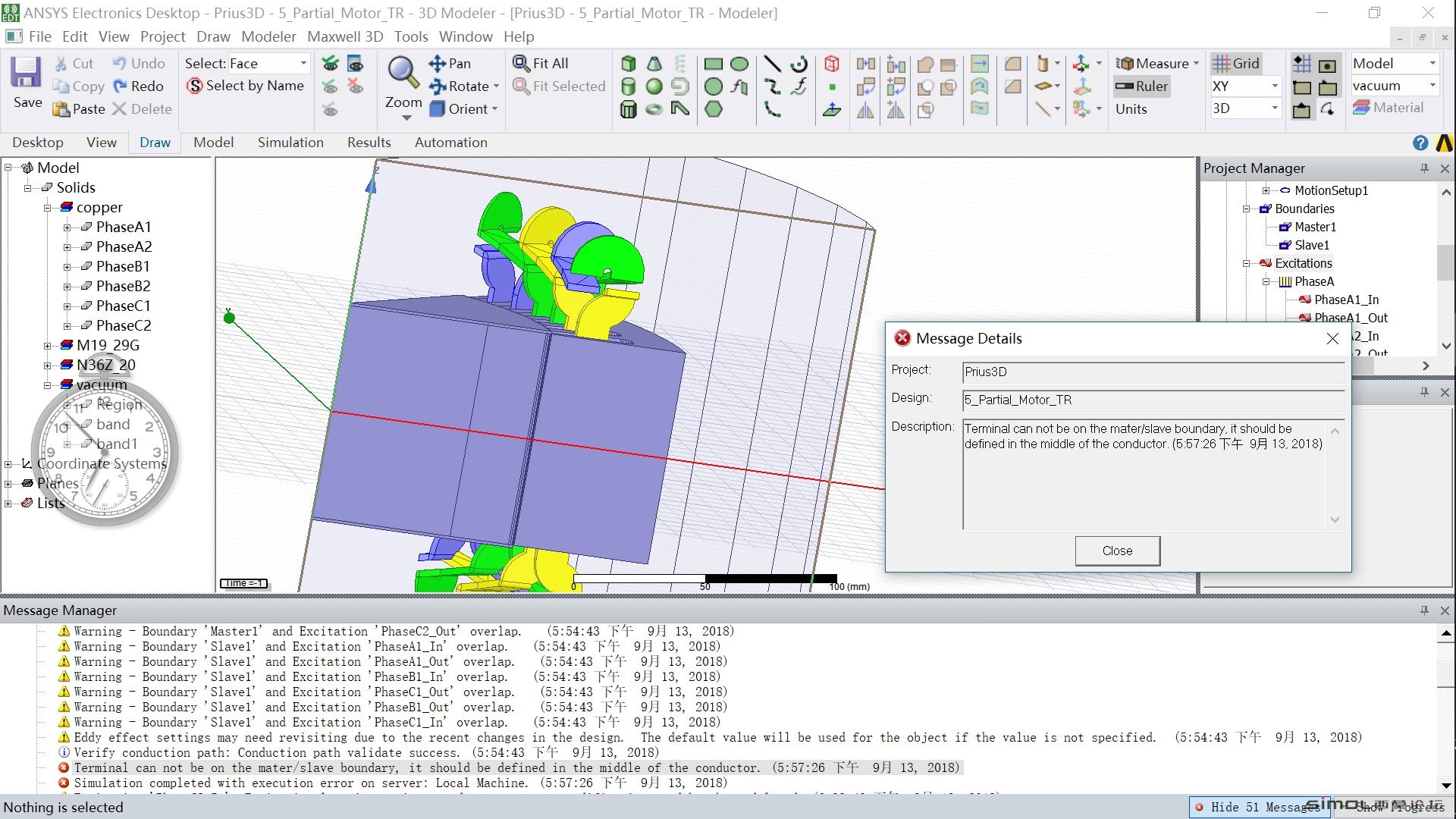Select the Draw Spline tool
The width and height of the screenshot is (1456, 819).
tap(772, 86)
